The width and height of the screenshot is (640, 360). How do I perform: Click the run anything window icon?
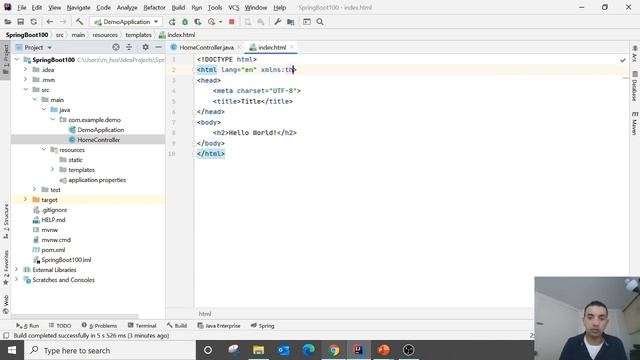tap(307, 22)
